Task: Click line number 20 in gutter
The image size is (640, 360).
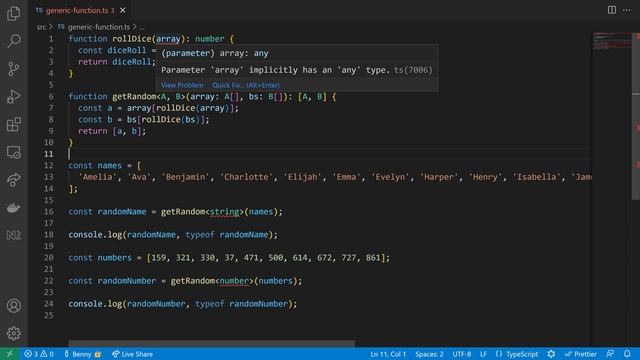Action: tap(49, 258)
